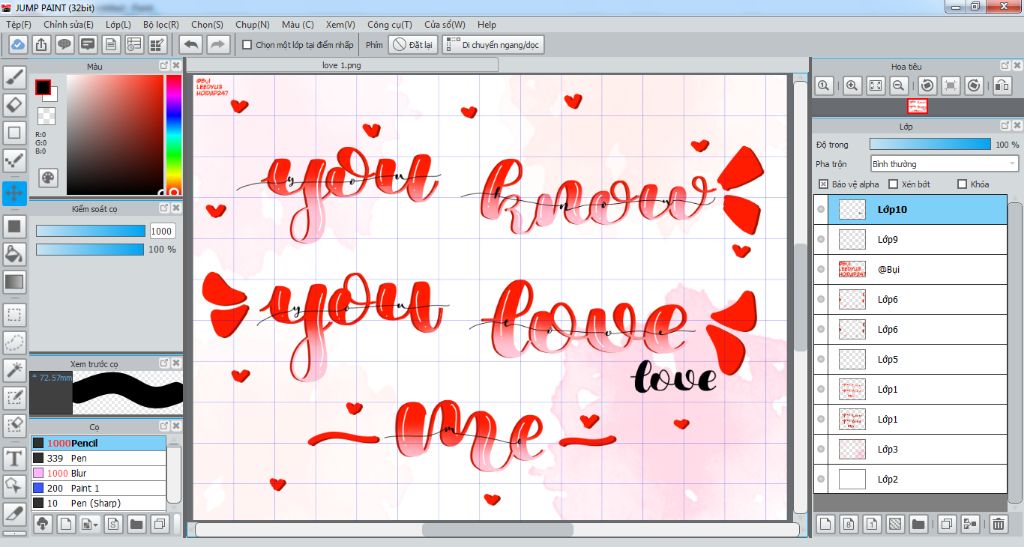Select Pen (Sharp) brush

tap(99, 503)
